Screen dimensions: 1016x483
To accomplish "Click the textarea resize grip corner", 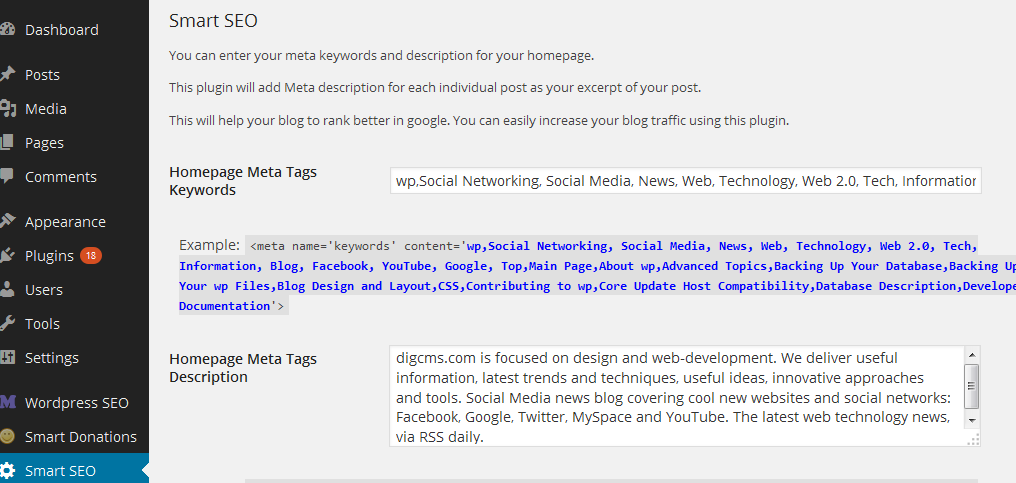I will click(973, 440).
